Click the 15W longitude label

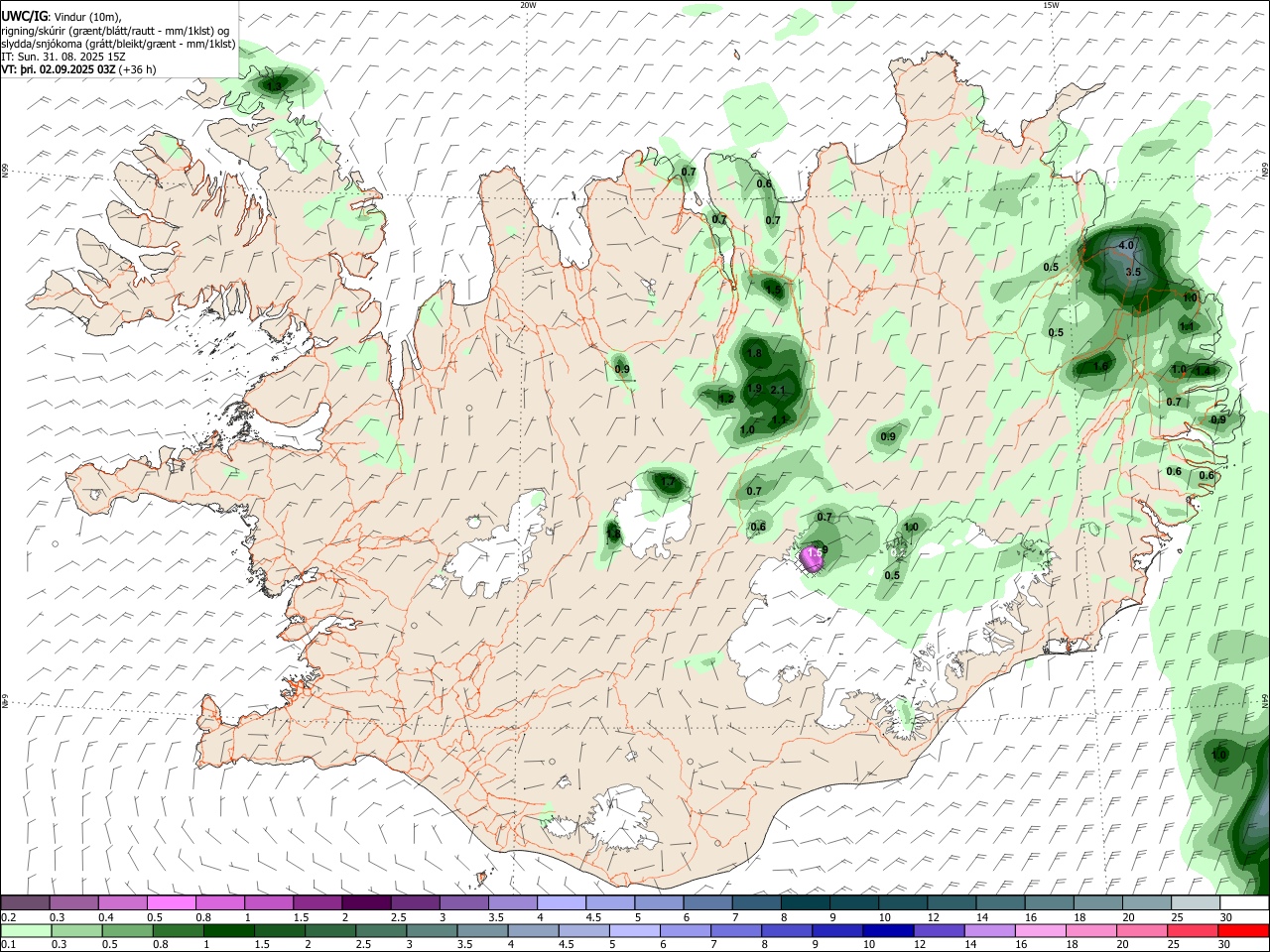coord(1051,5)
